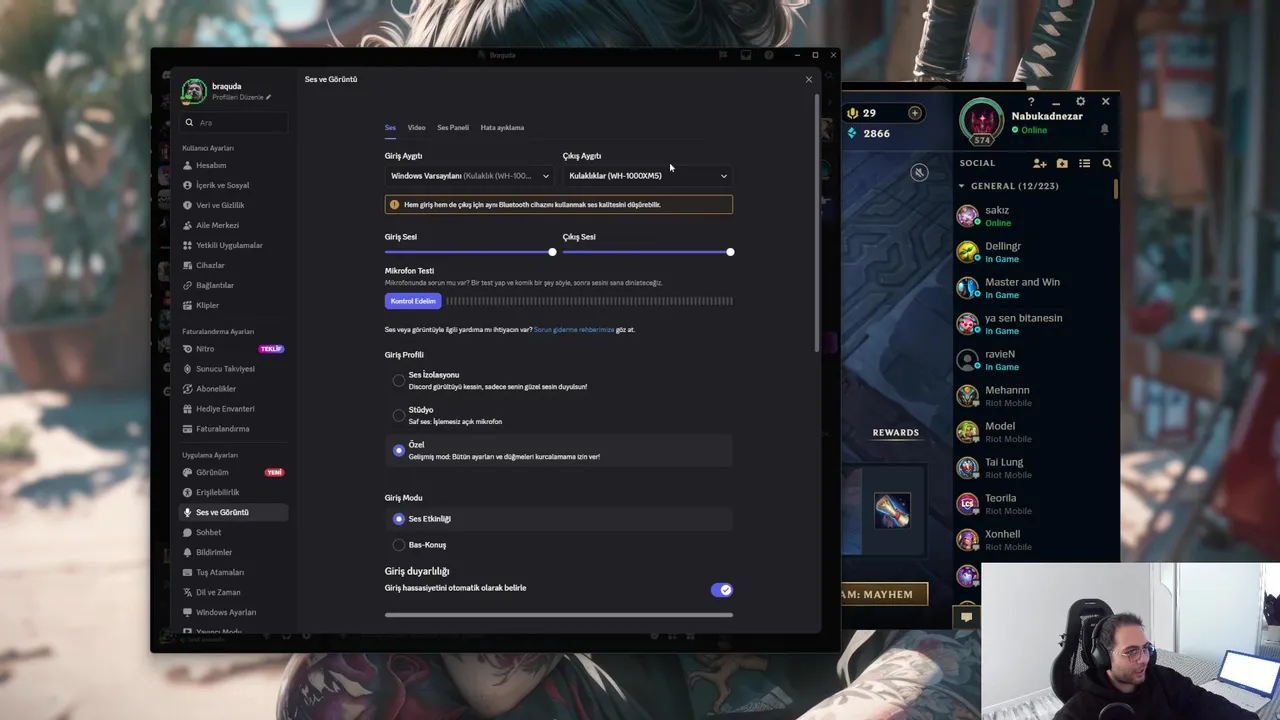Click League help question mark icon
The height and width of the screenshot is (720, 1280).
coord(1031,101)
